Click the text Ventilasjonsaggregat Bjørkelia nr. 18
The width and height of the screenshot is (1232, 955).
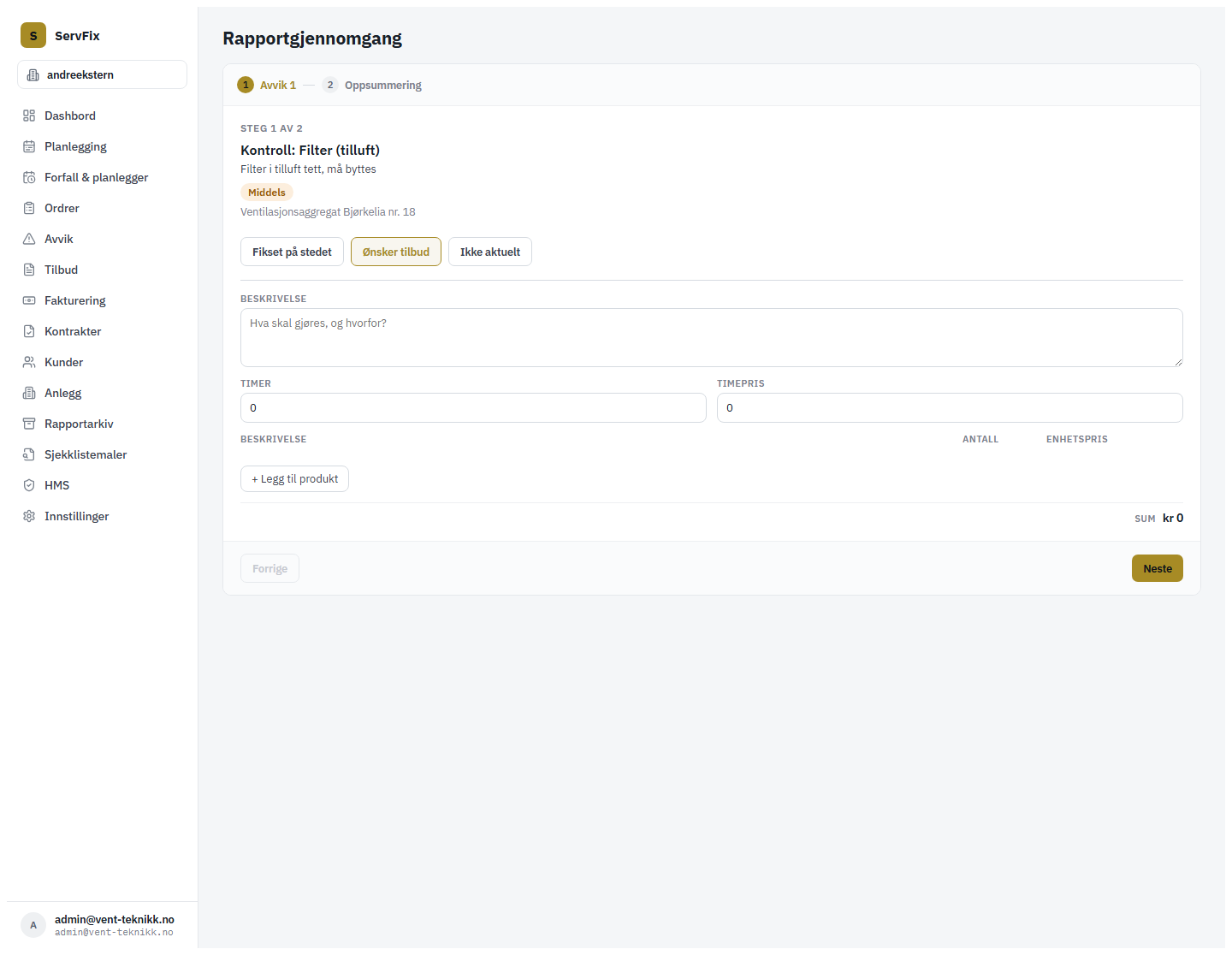[x=328, y=211]
